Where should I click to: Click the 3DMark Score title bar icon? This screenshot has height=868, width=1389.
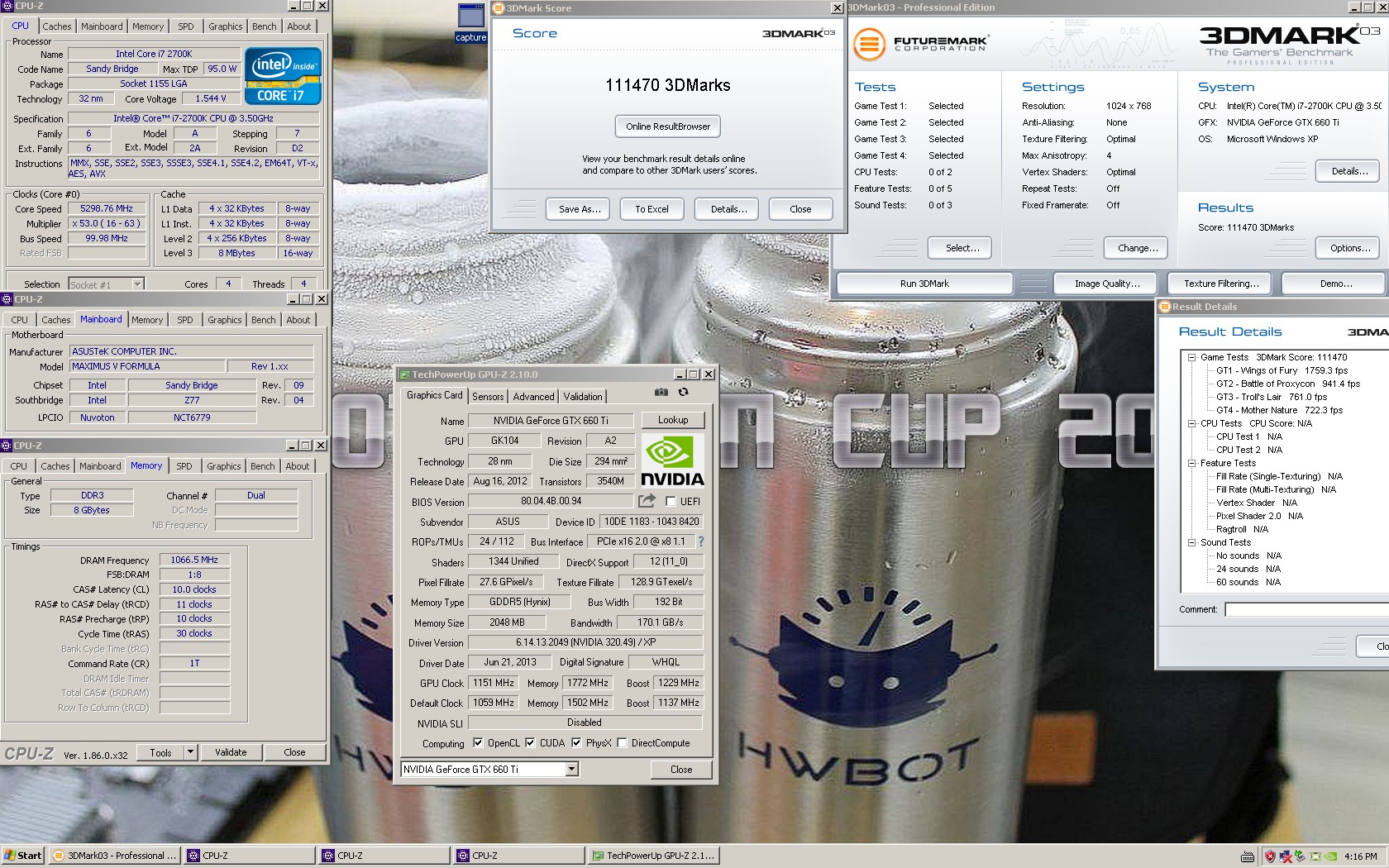point(499,8)
